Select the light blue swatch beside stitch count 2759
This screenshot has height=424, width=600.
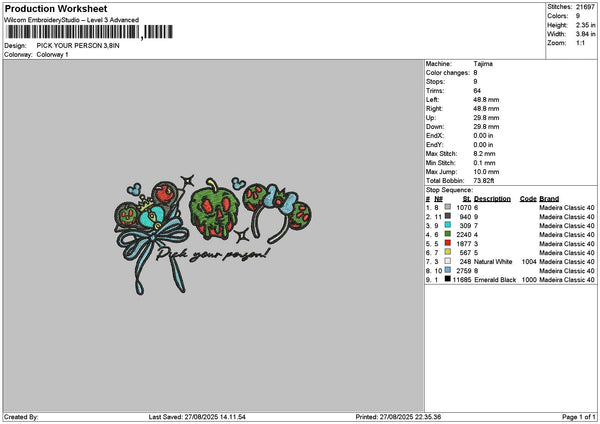coord(447,270)
